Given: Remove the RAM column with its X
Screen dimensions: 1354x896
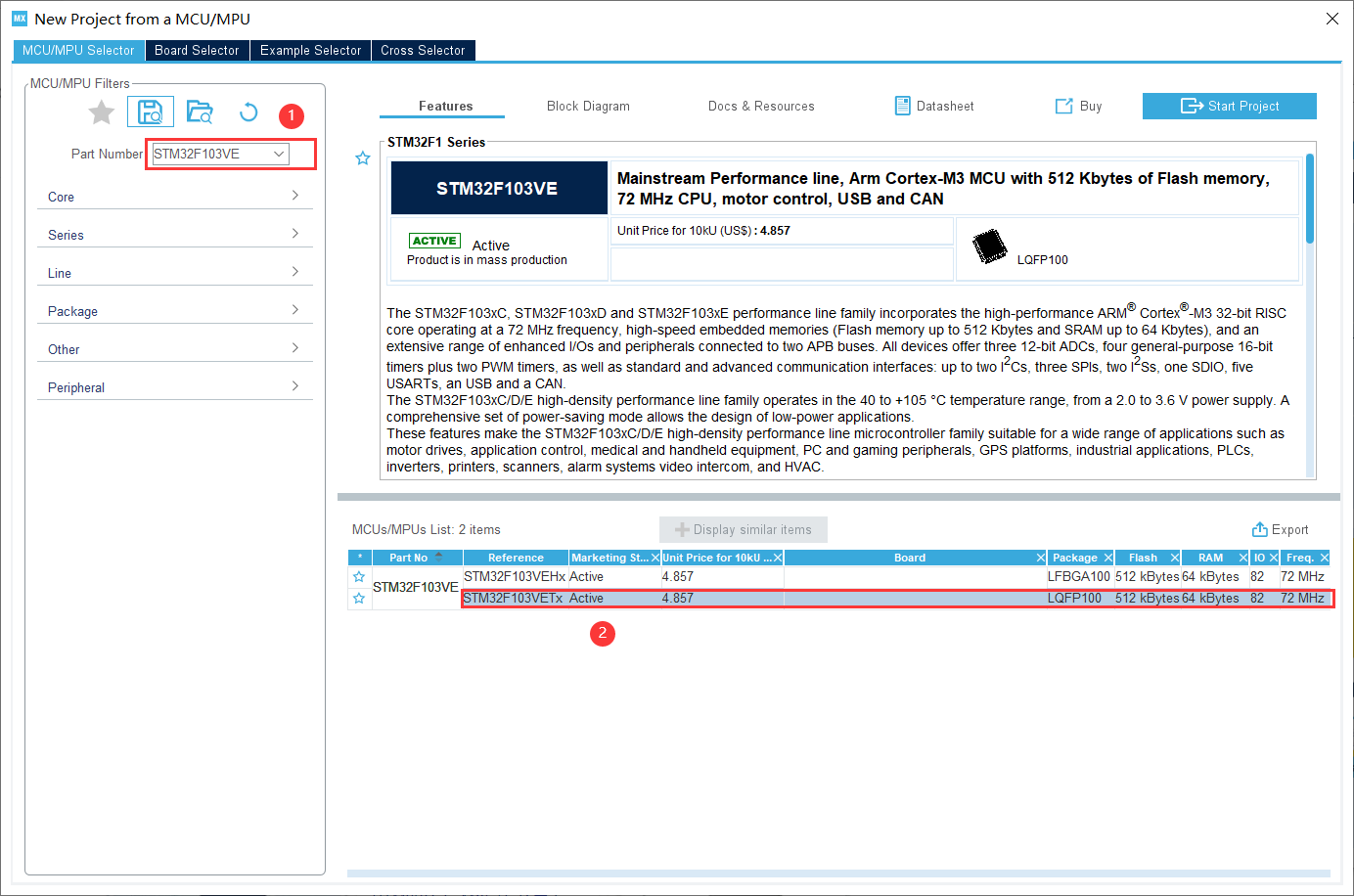Looking at the screenshot, I should [1243, 558].
